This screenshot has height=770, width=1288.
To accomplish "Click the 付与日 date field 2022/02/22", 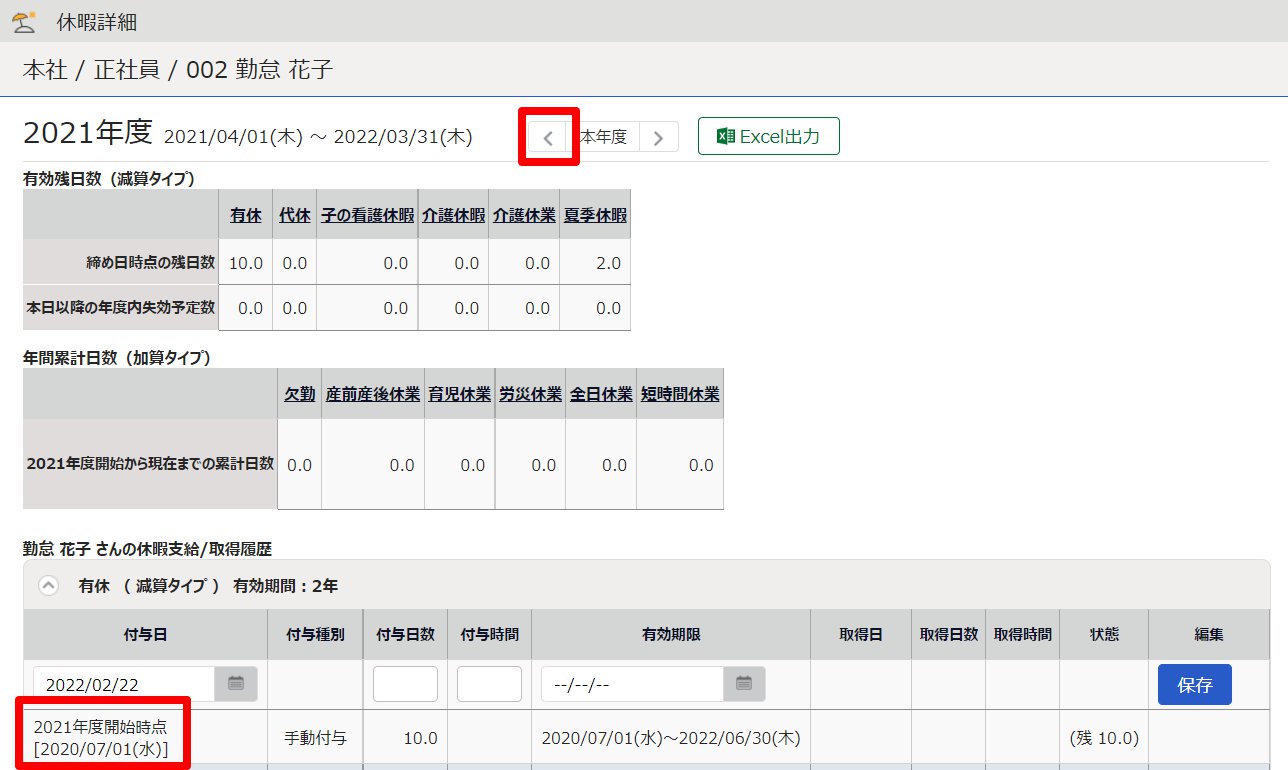I will 124,684.
